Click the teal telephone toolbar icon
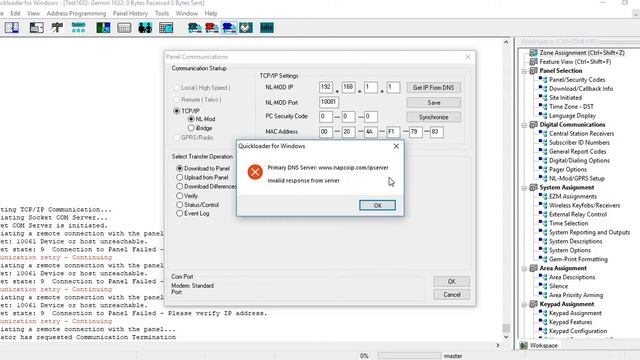This screenshot has width=640, height=360. point(195,28)
